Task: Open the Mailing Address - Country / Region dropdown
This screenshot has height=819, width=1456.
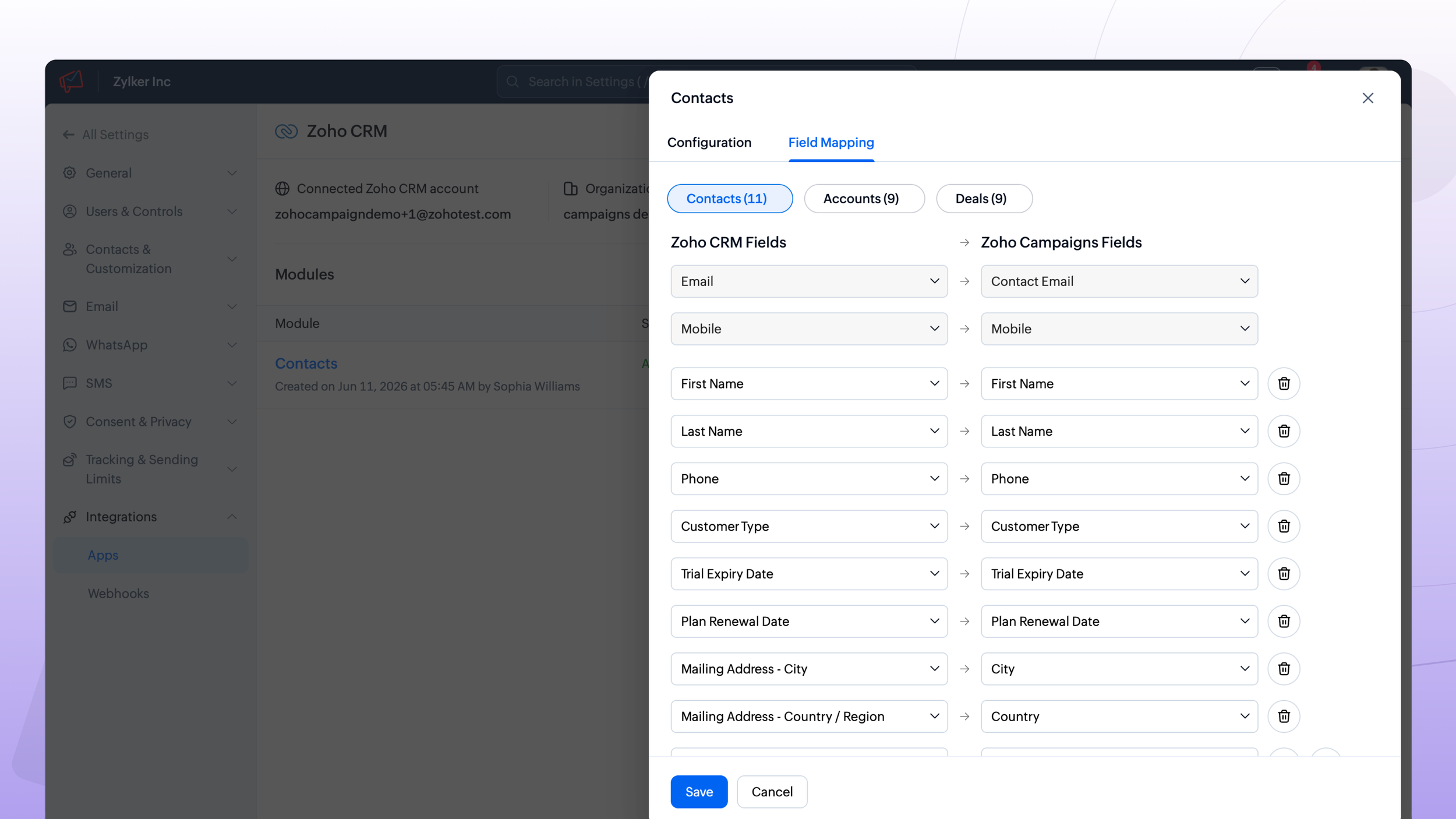Action: [809, 717]
